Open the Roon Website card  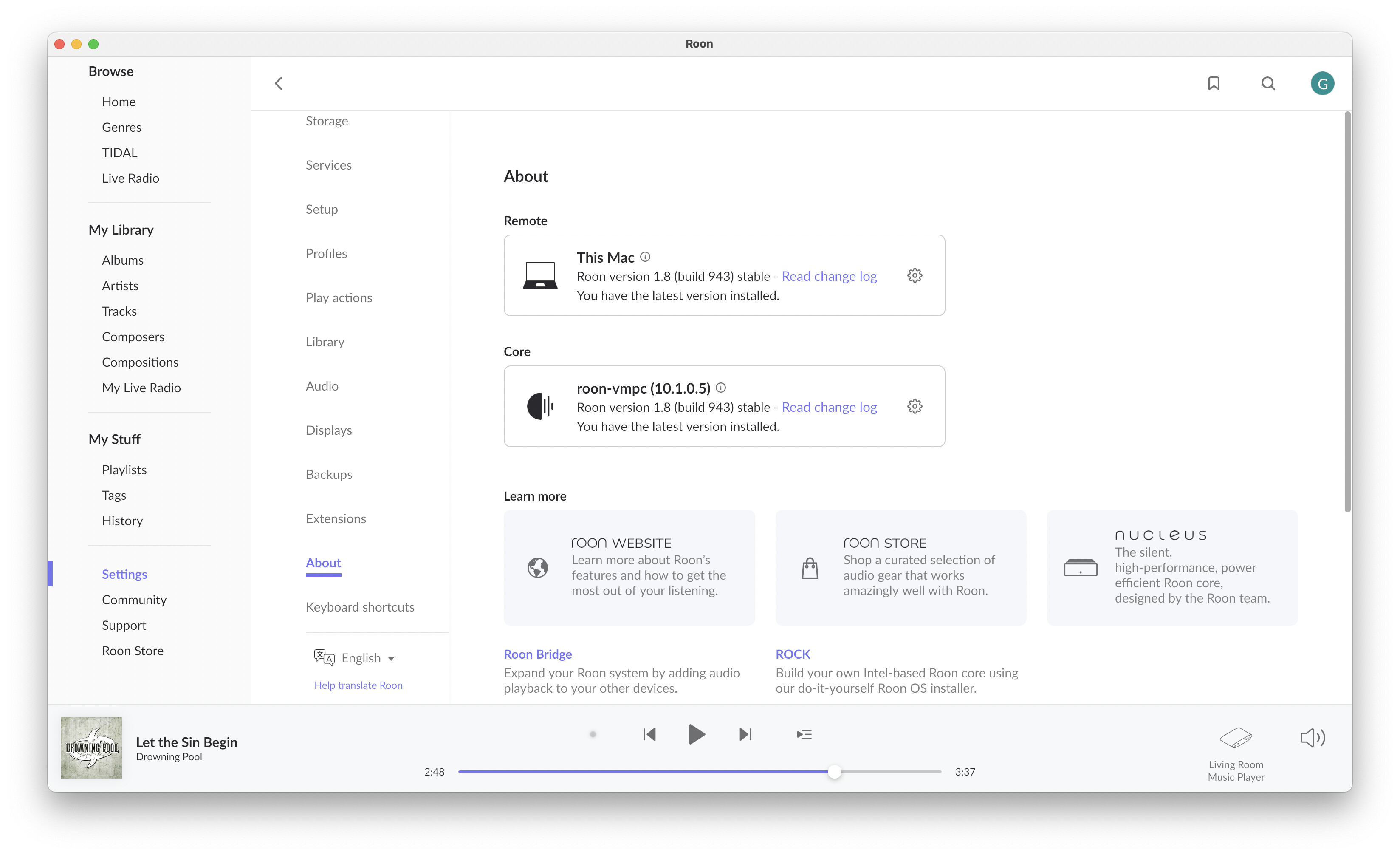pyautogui.click(x=629, y=567)
